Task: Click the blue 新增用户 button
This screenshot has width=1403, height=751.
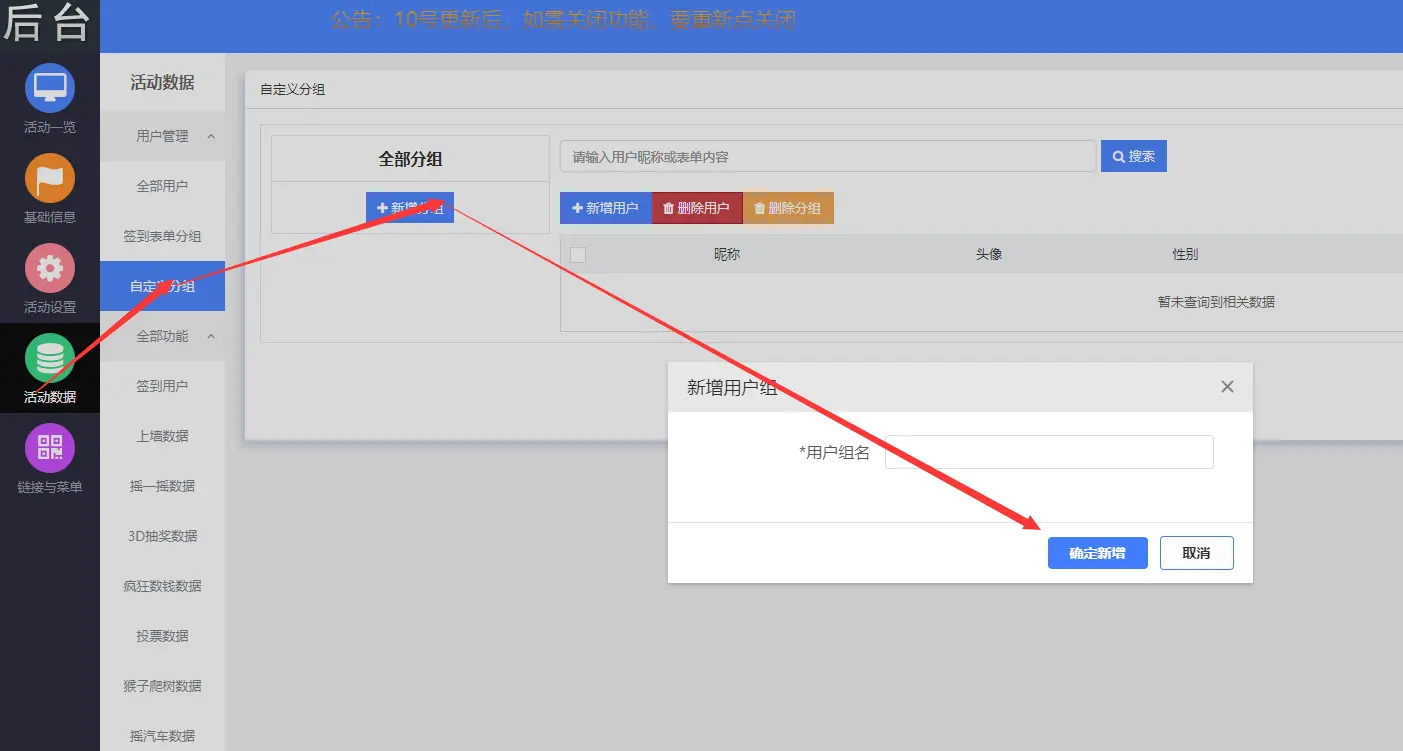Action: (605, 208)
